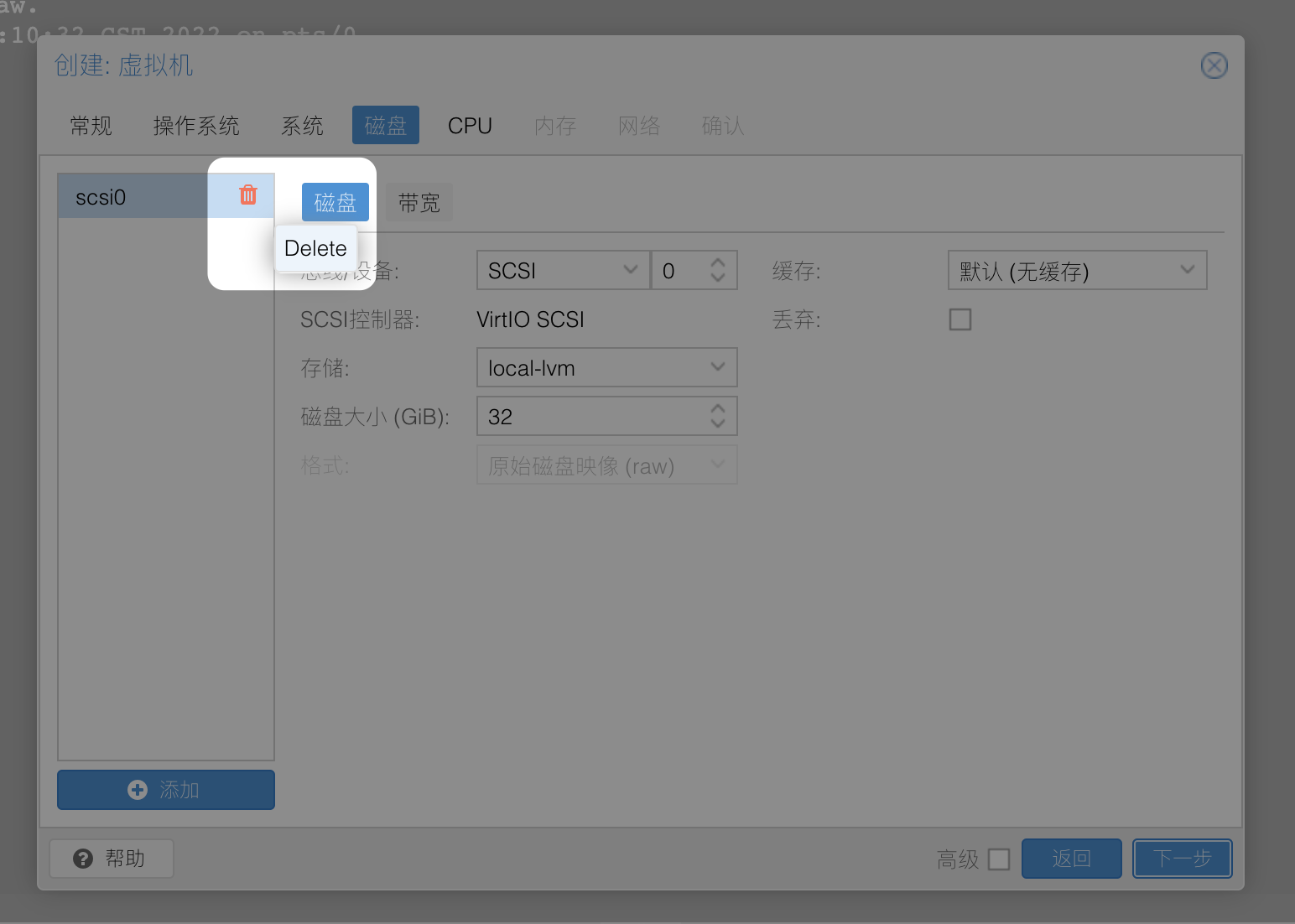
Task: Click the red trash delete icon for scsi0
Action: (x=248, y=195)
